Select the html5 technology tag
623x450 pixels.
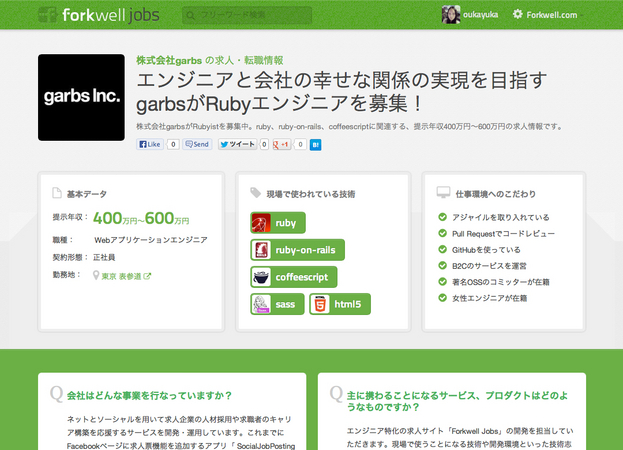tap(340, 304)
